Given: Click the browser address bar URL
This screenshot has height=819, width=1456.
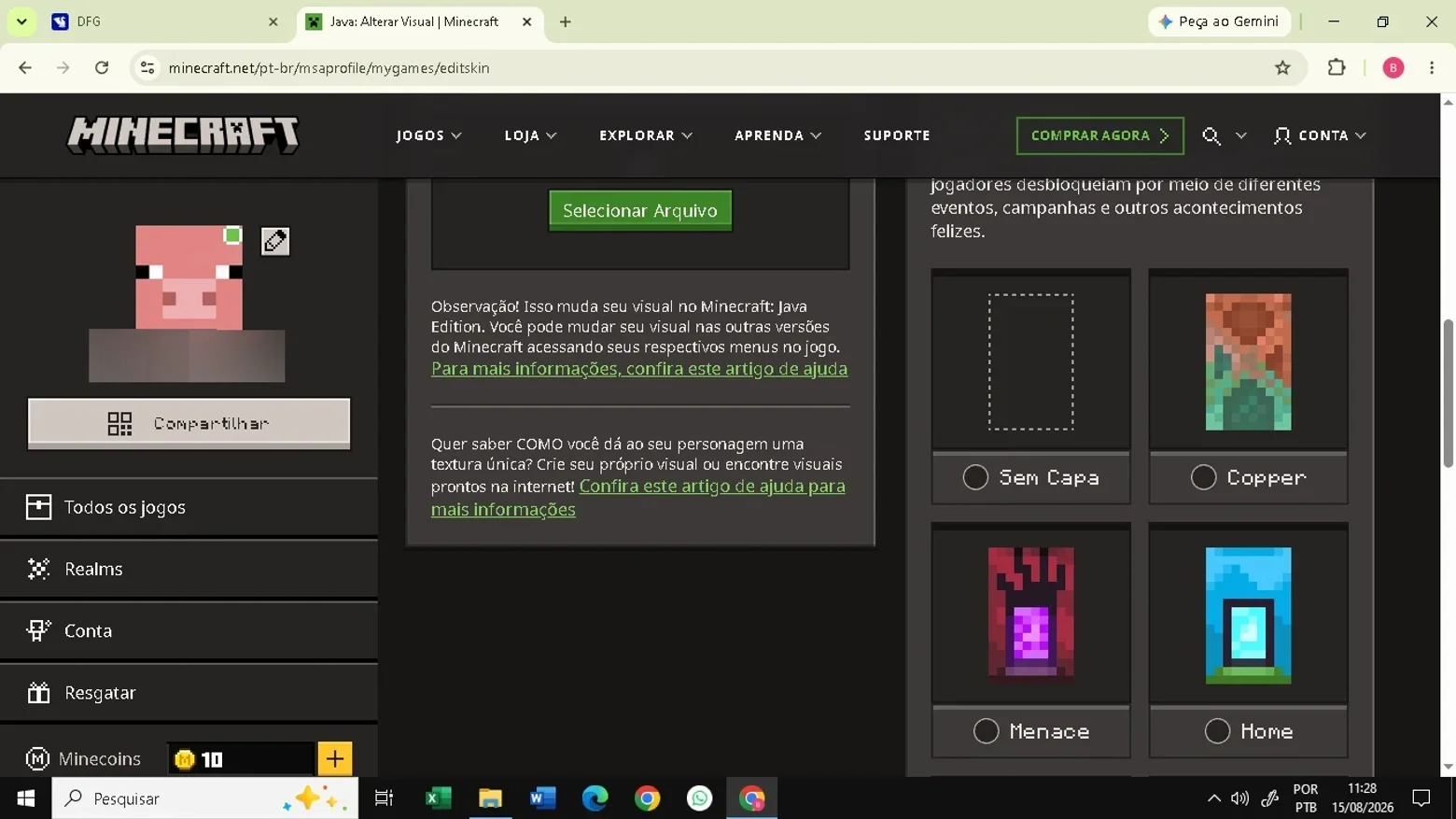Looking at the screenshot, I should point(329,68).
